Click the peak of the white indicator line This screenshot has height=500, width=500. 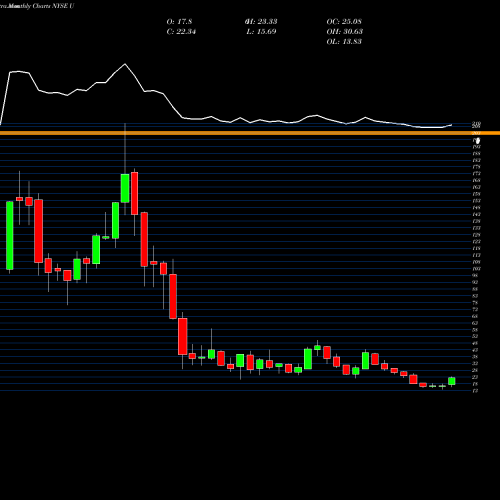click(125, 64)
